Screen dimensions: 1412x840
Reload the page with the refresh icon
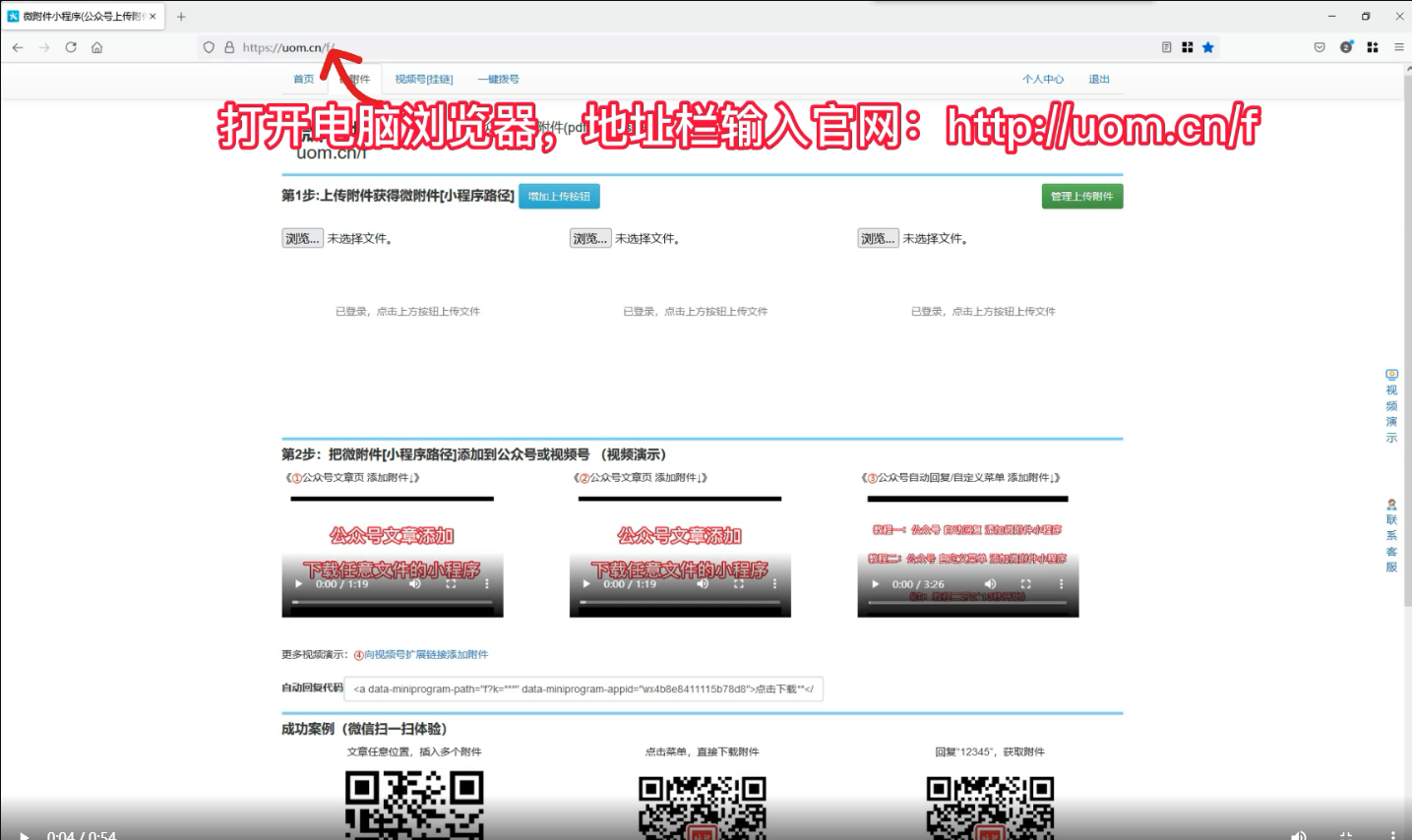(x=71, y=47)
